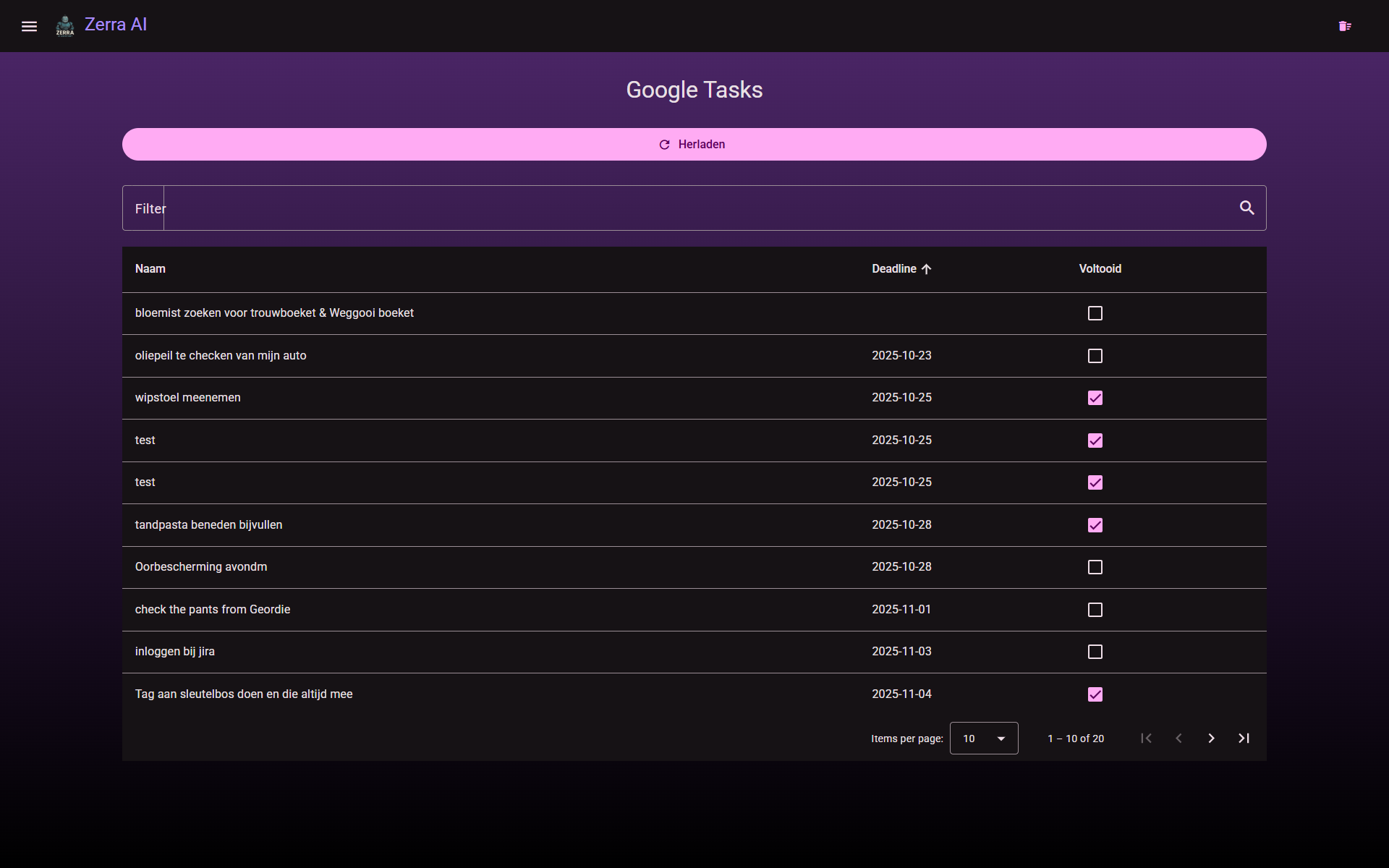The width and height of the screenshot is (1389, 868).
Task: Click the 2025-10-23 deadline cell
Action: (x=901, y=356)
